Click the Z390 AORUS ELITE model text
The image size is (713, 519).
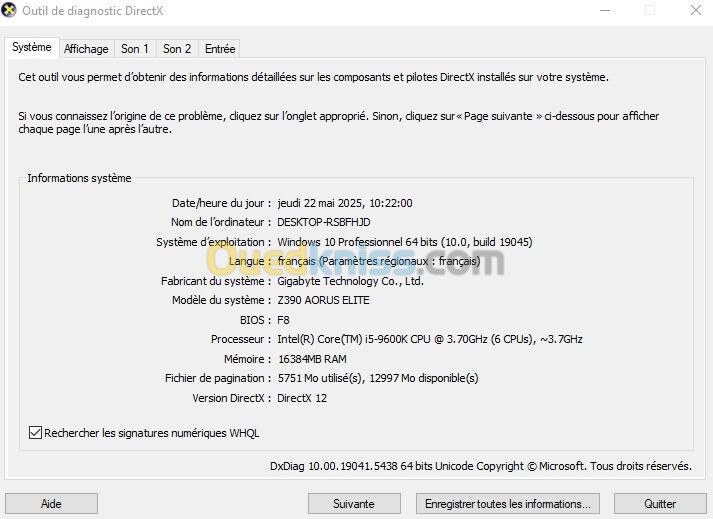point(323,300)
